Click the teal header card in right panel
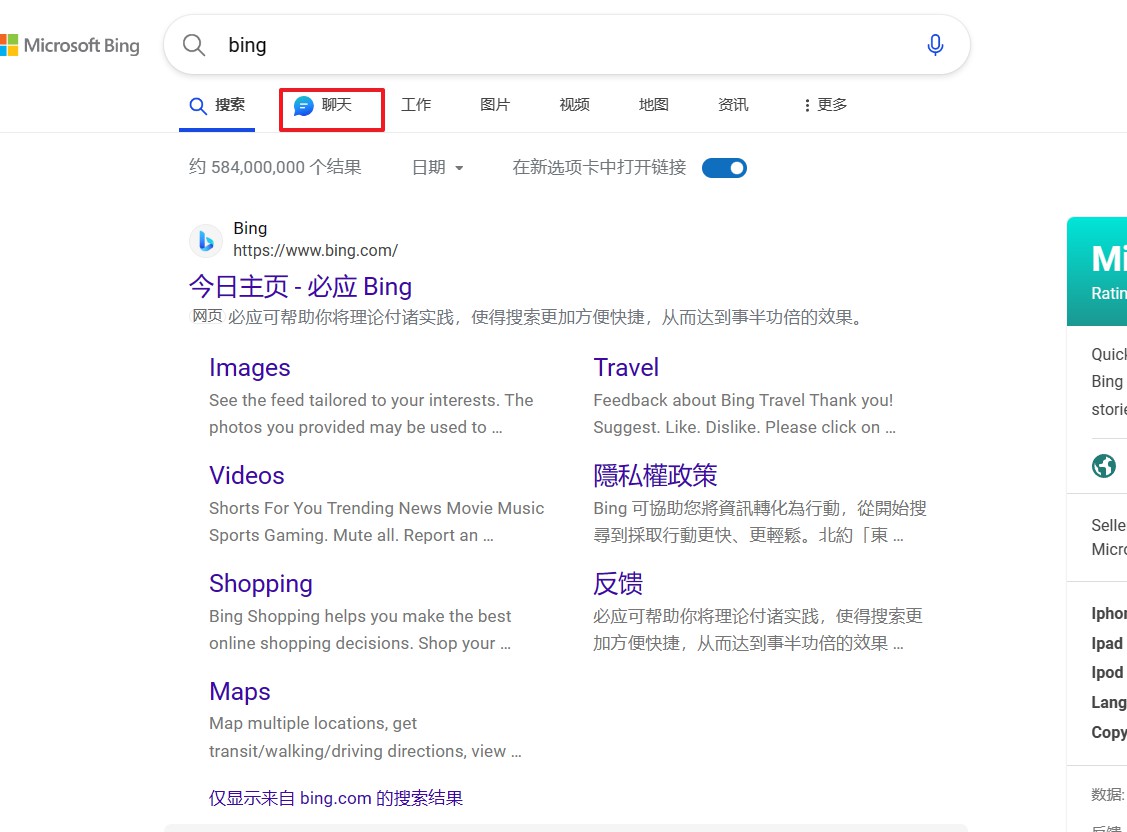This screenshot has width=1127, height=832. (1098, 272)
